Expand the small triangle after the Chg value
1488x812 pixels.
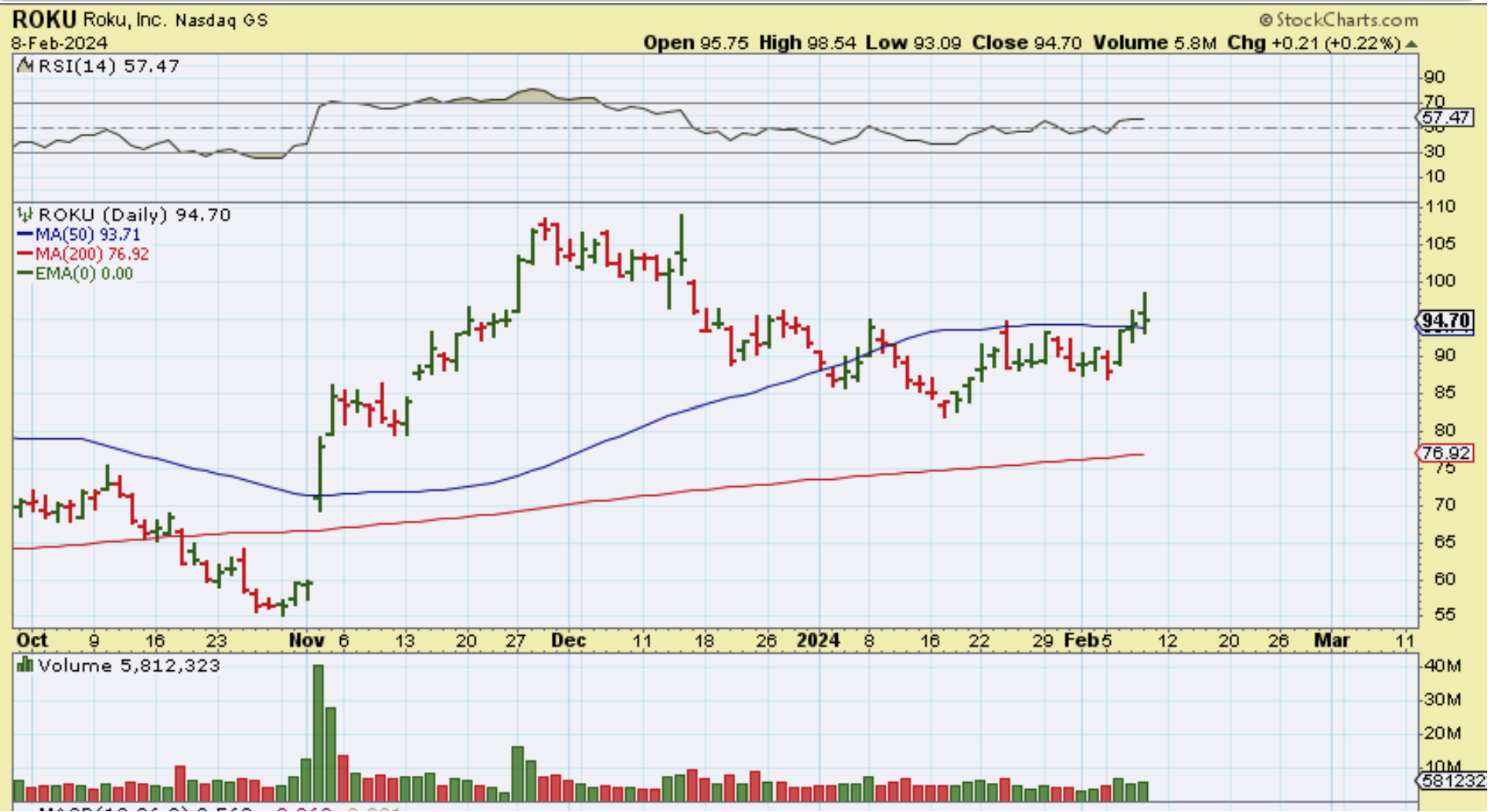point(1412,44)
